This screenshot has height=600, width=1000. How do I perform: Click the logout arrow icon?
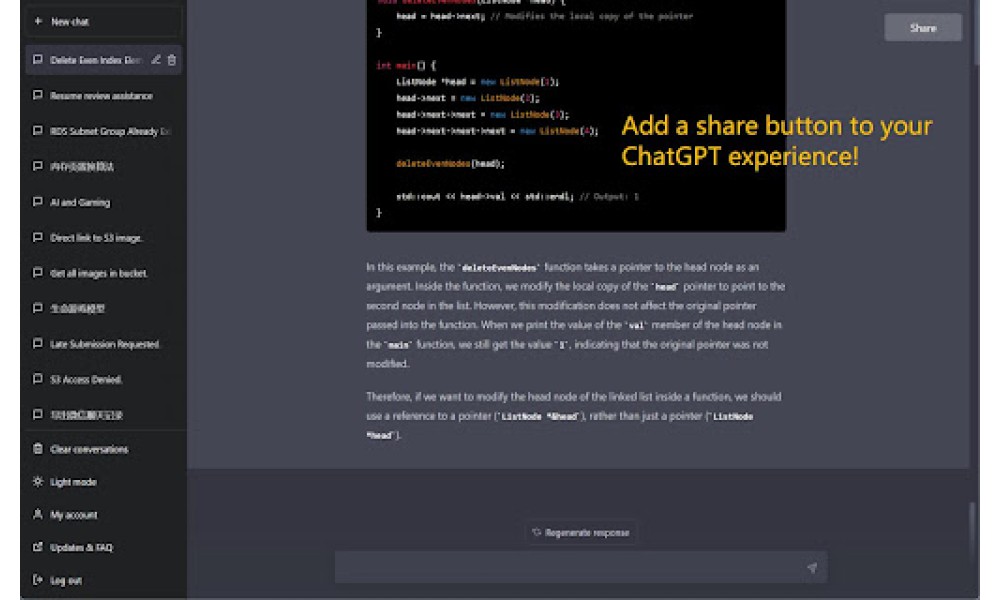click(38, 580)
